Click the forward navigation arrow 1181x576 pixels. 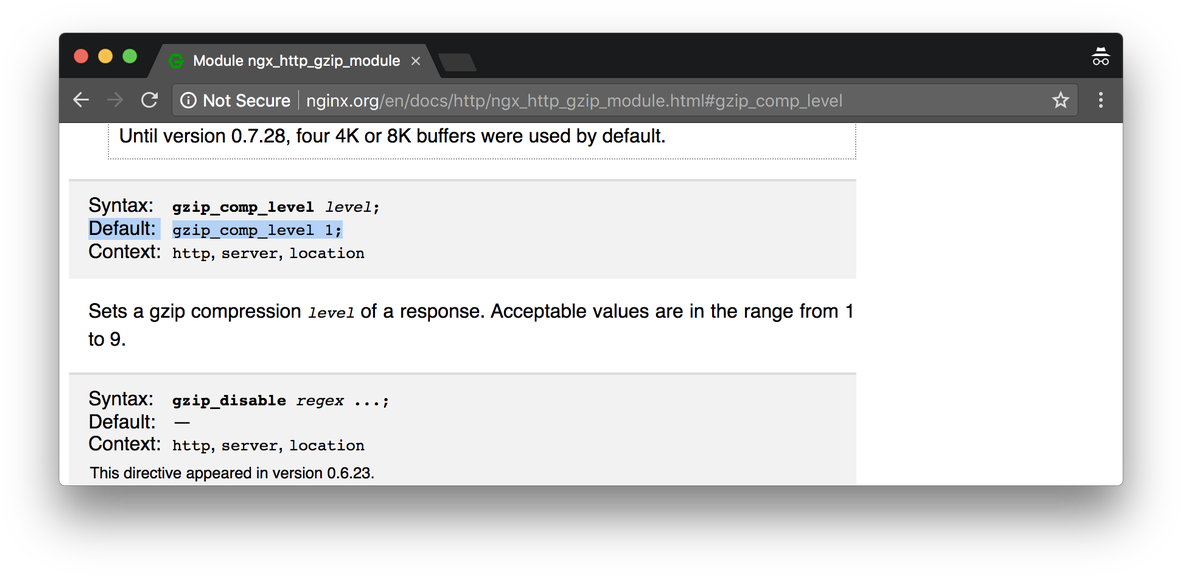click(116, 100)
